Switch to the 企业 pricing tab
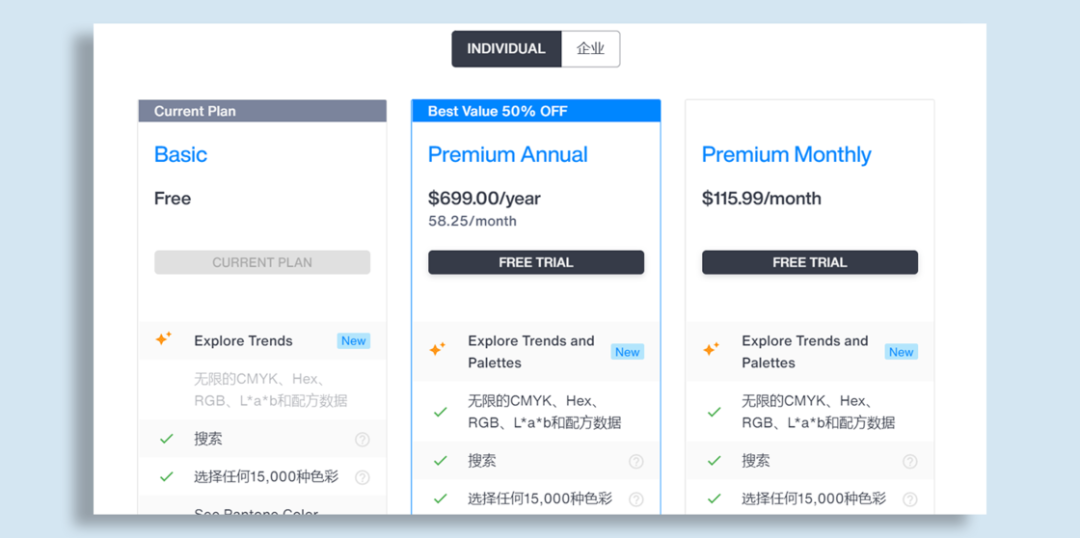Screen dimensions: 1080x538 pos(590,49)
